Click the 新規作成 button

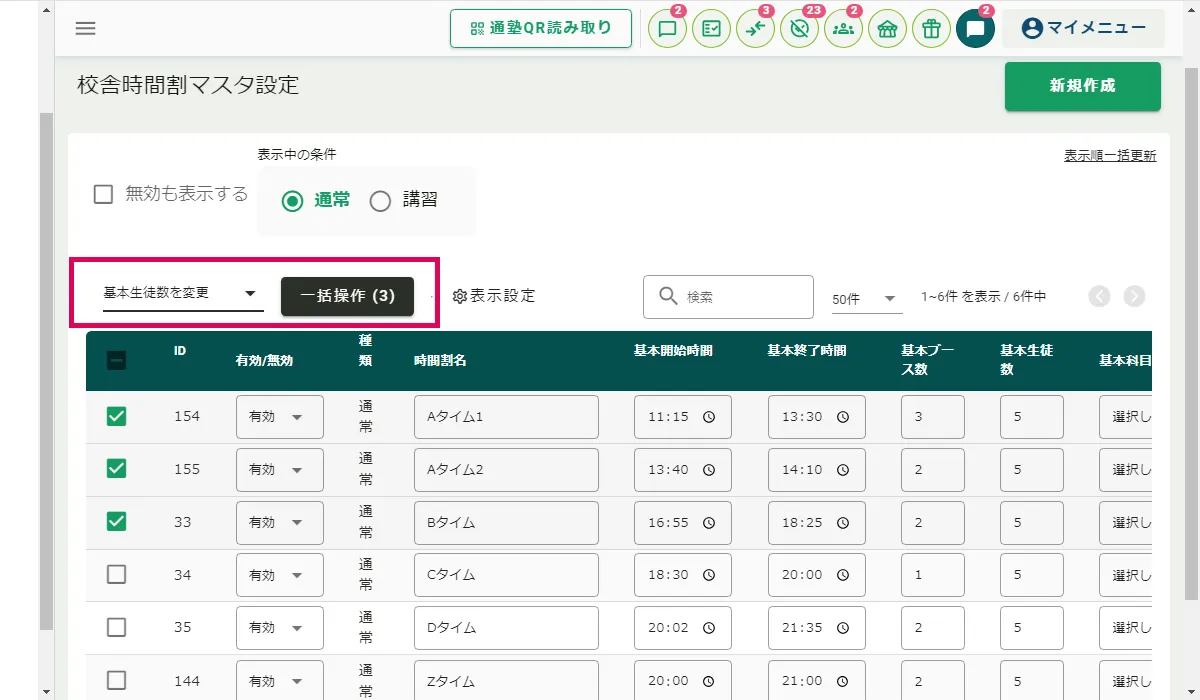tap(1083, 86)
